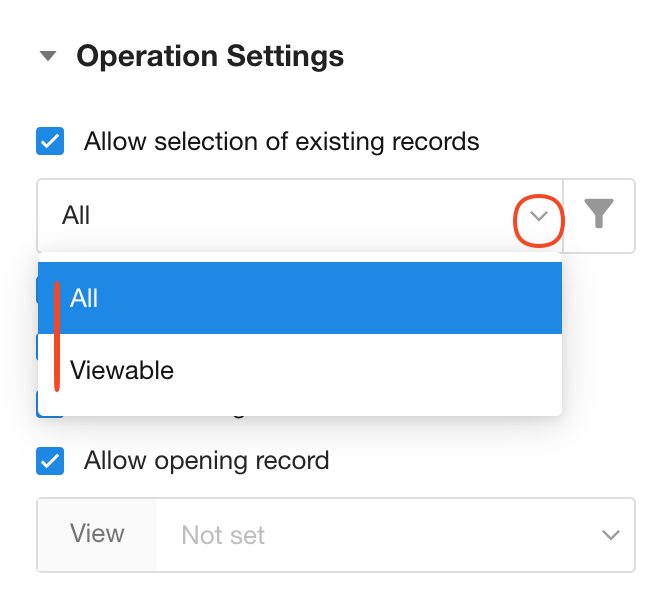Click the All selected-value records dropdown field
This screenshot has width=672, height=594.
(x=280, y=216)
